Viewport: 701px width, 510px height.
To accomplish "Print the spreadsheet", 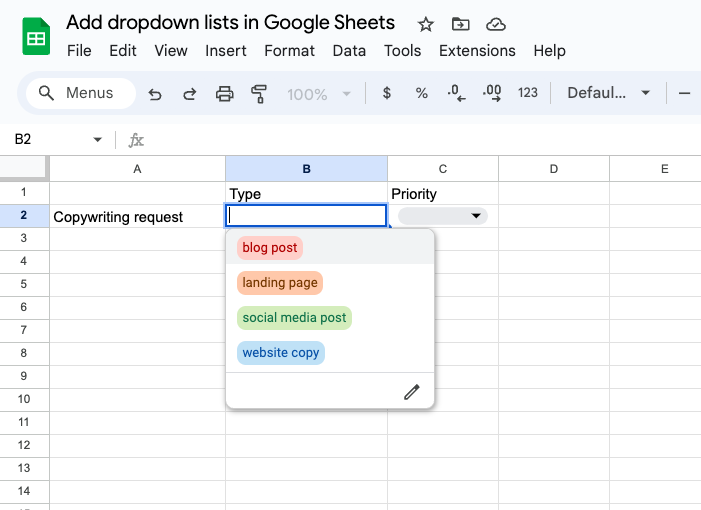I will tap(224, 94).
